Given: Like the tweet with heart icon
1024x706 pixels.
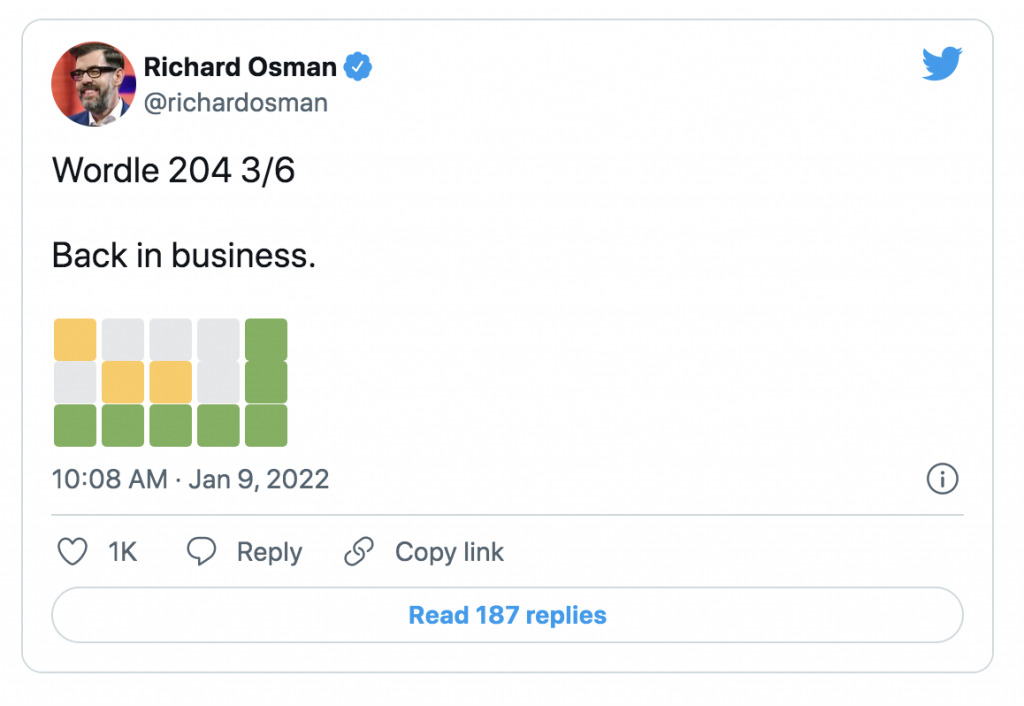Looking at the screenshot, I should [72, 551].
